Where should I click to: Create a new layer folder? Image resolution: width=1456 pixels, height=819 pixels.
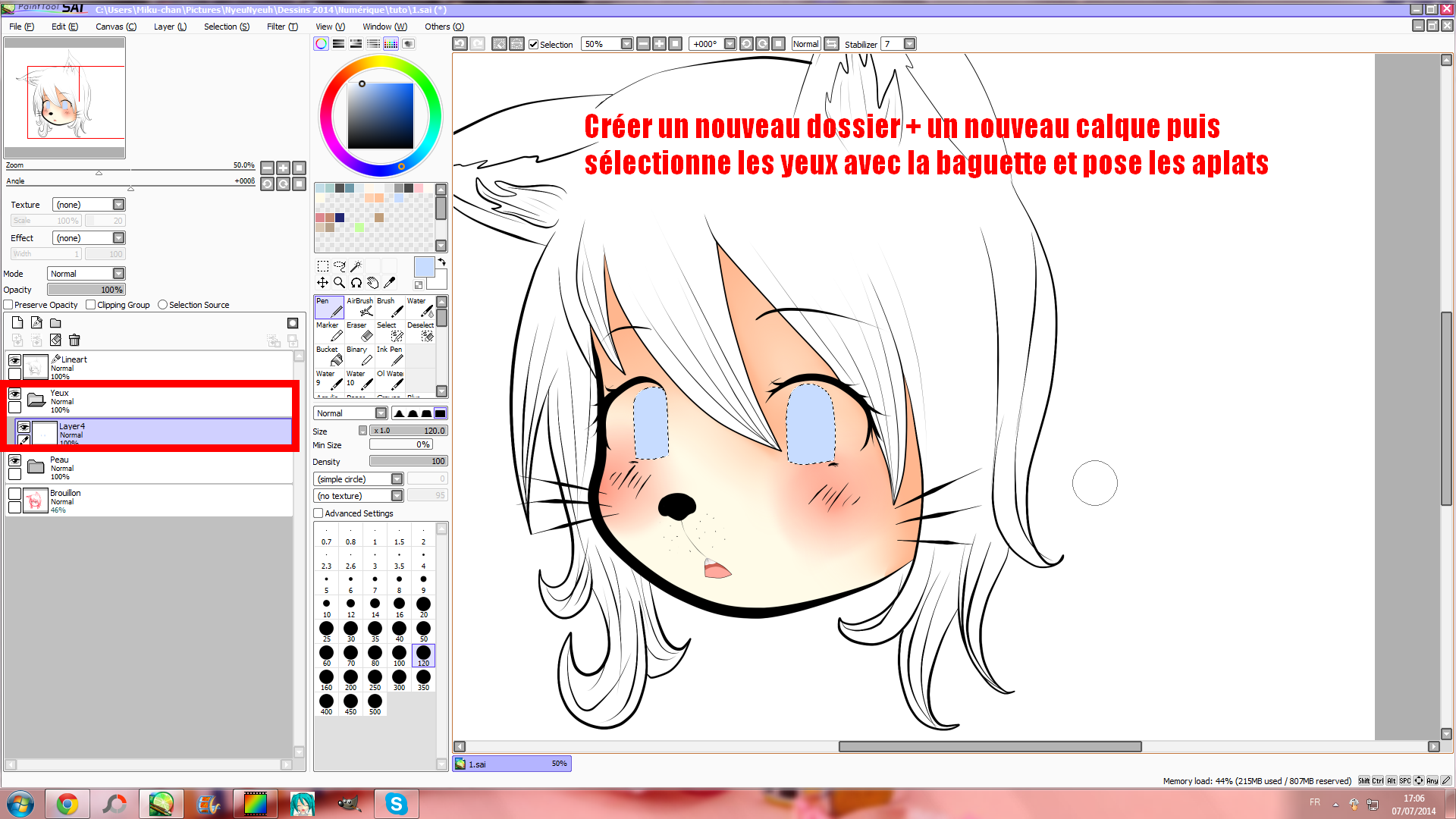(x=55, y=323)
